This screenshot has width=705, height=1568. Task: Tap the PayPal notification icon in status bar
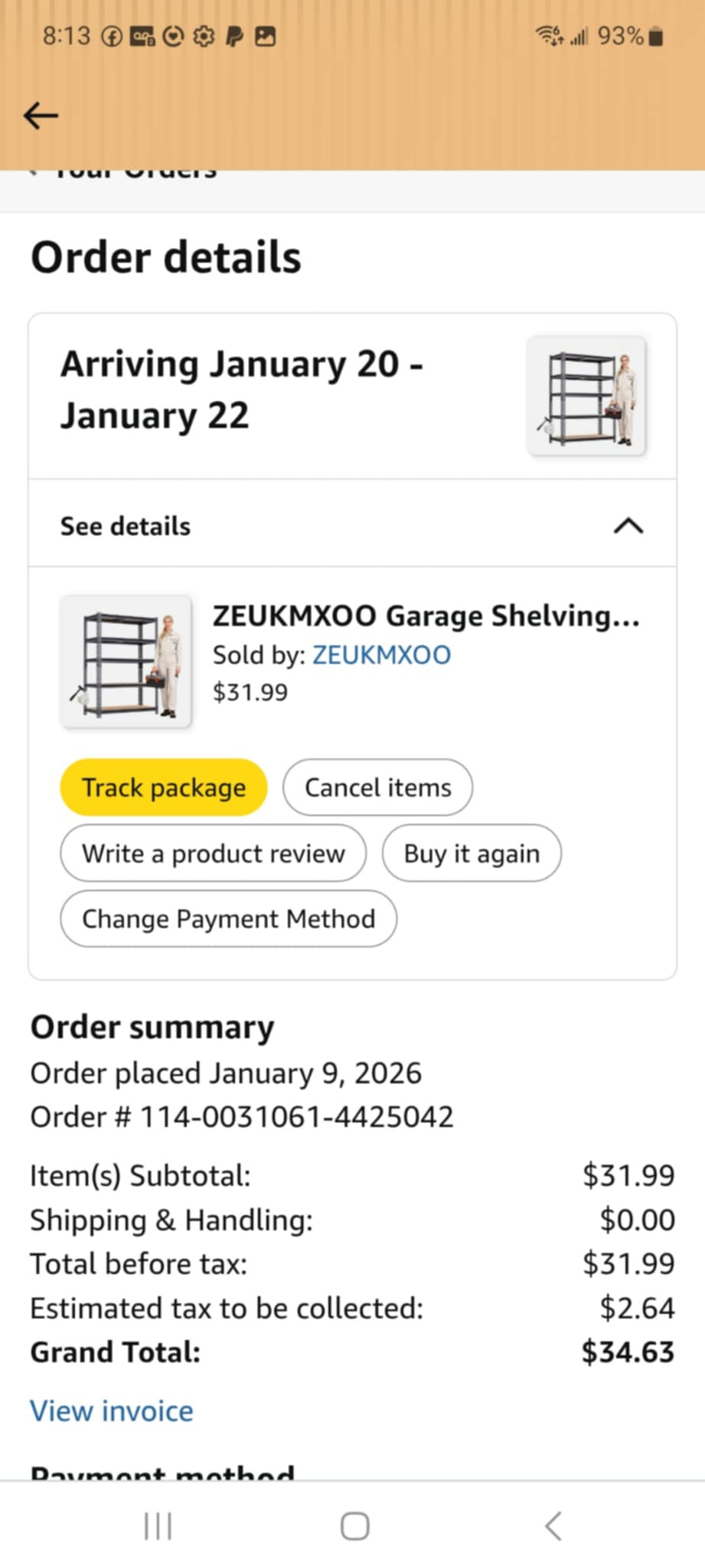coord(235,36)
